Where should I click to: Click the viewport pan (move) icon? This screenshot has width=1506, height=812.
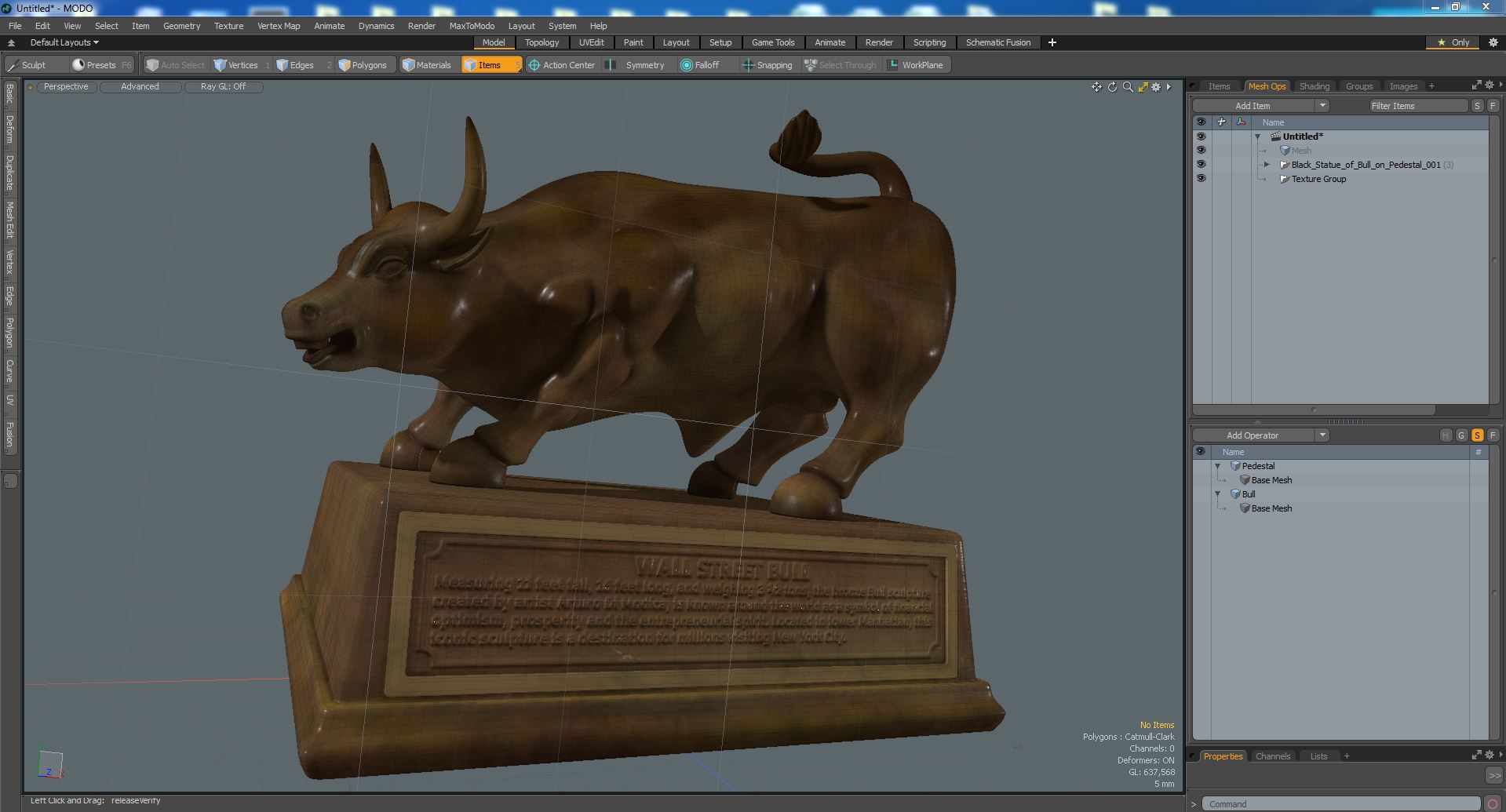pos(1096,87)
